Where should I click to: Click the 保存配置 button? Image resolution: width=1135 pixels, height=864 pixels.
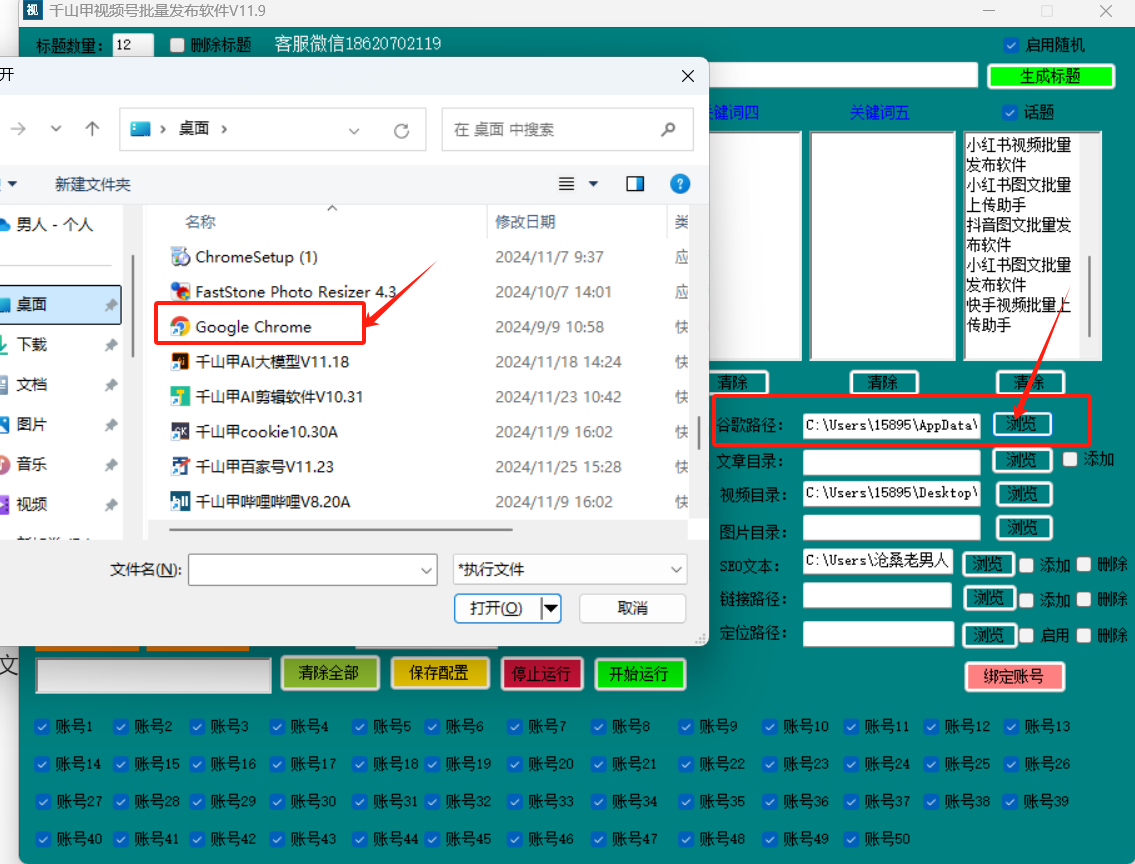click(439, 673)
